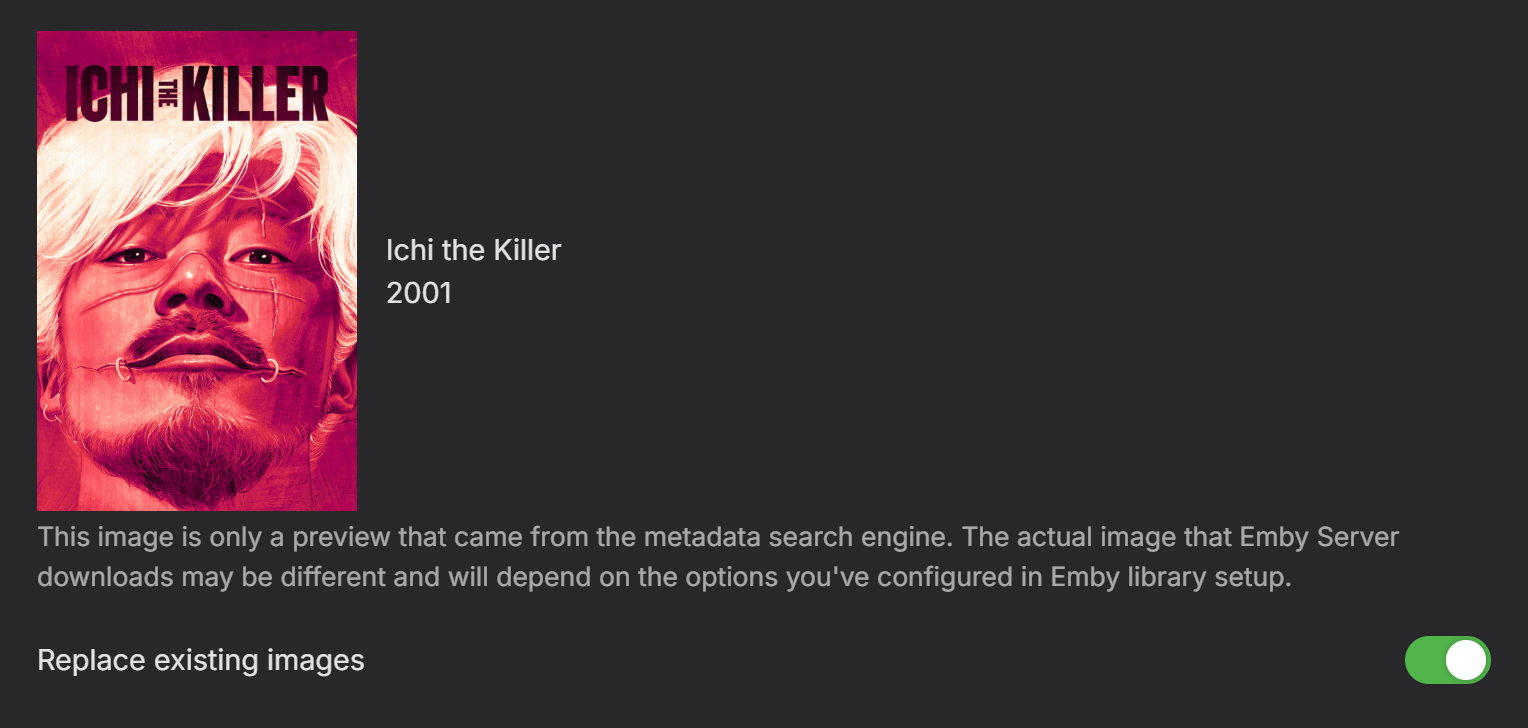Click the "Replace existing images" label

[200, 661]
